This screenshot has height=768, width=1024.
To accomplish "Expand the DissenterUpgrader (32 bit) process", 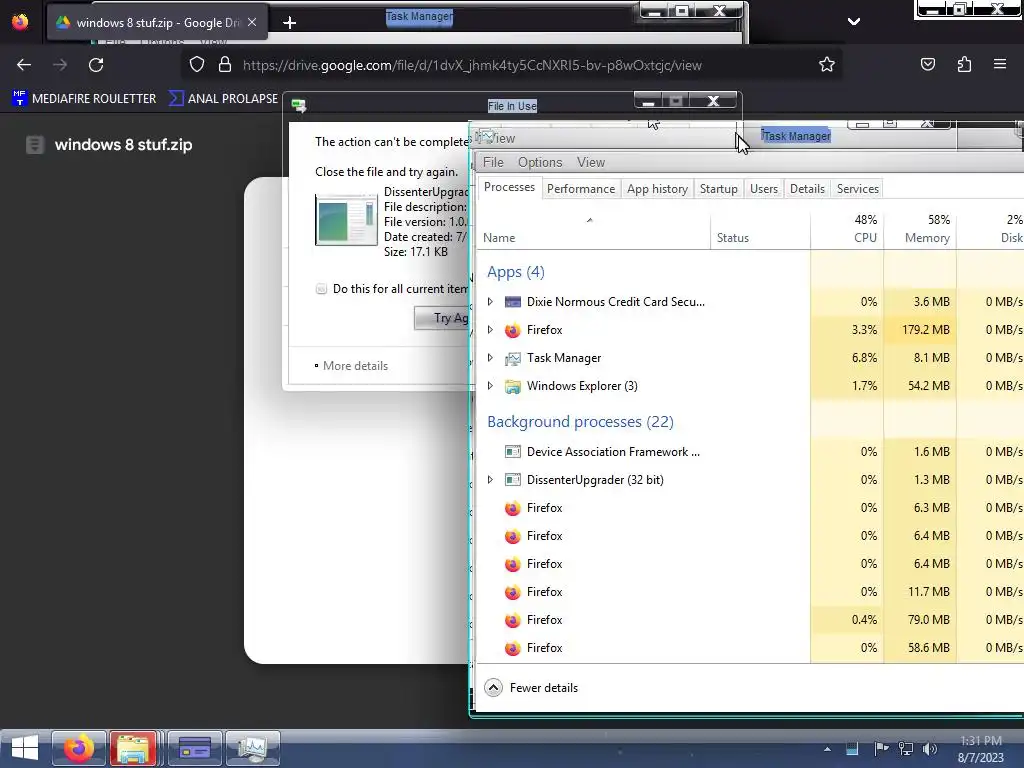I will (x=490, y=480).
